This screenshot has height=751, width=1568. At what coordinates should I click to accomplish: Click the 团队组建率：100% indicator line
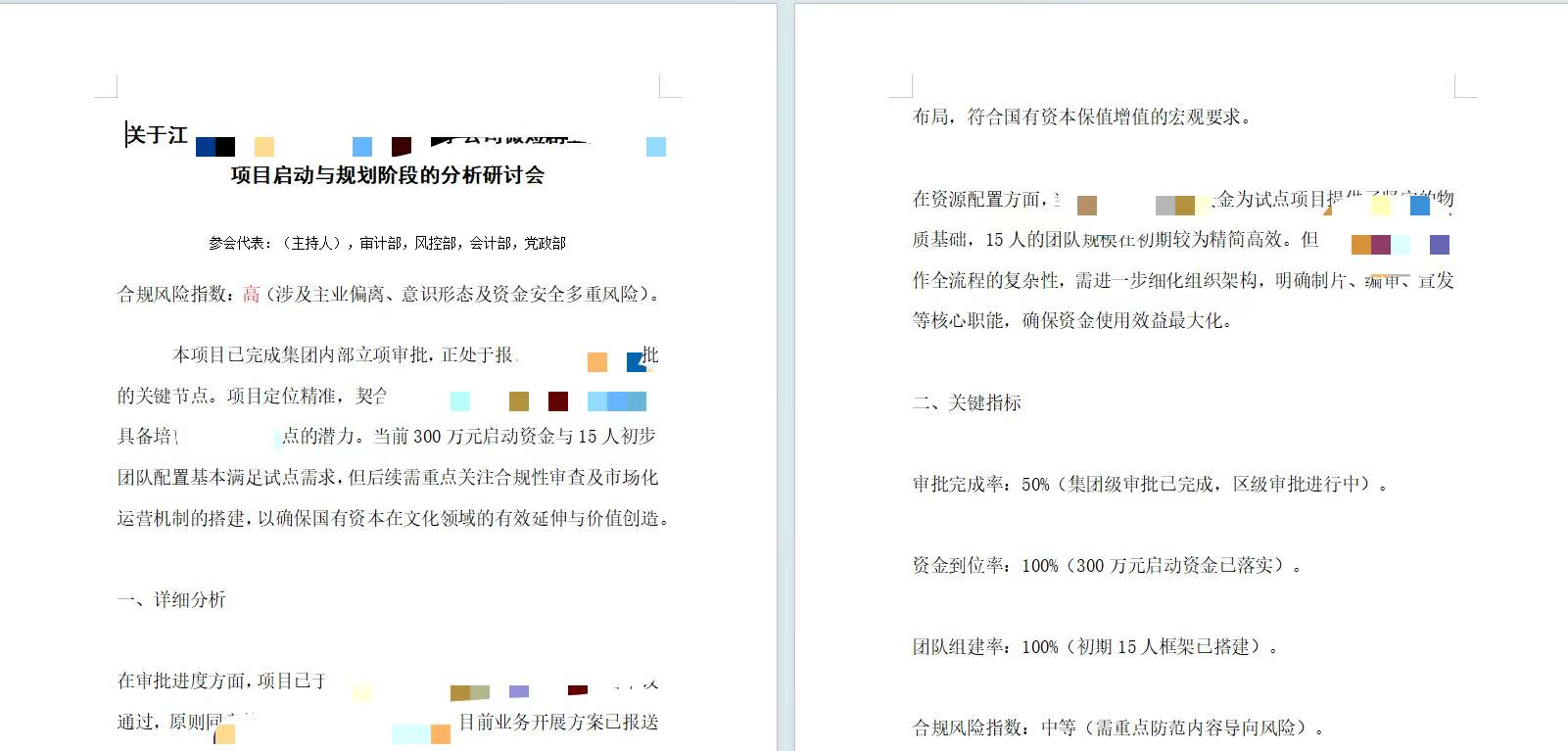[1094, 646]
